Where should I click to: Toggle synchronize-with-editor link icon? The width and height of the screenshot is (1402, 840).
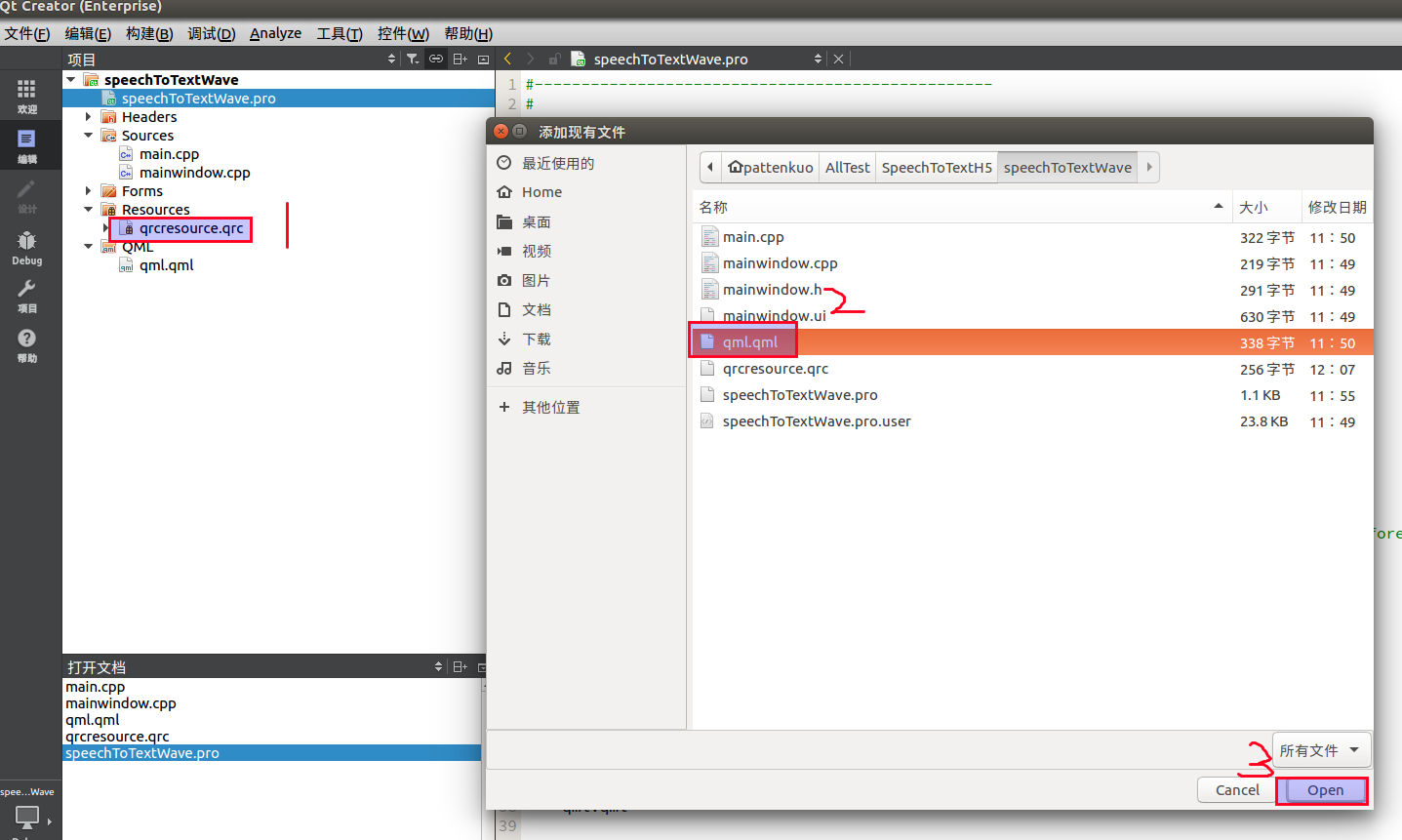[436, 59]
